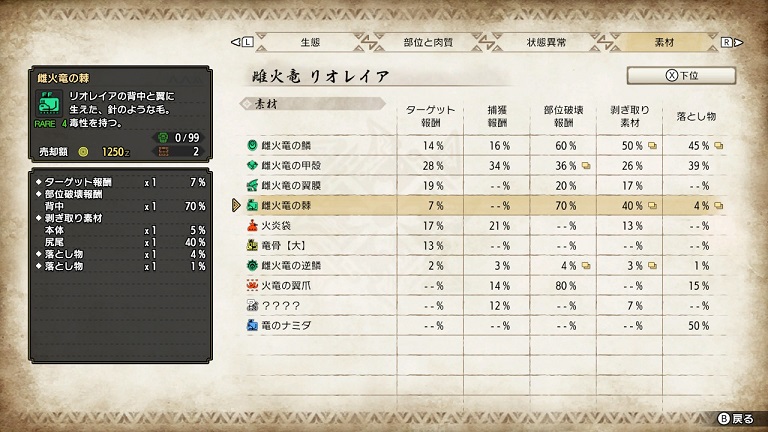Image resolution: width=768 pixels, height=432 pixels.
Task: Switch to the 状態異常 tab
Action: pyautogui.click(x=546, y=42)
